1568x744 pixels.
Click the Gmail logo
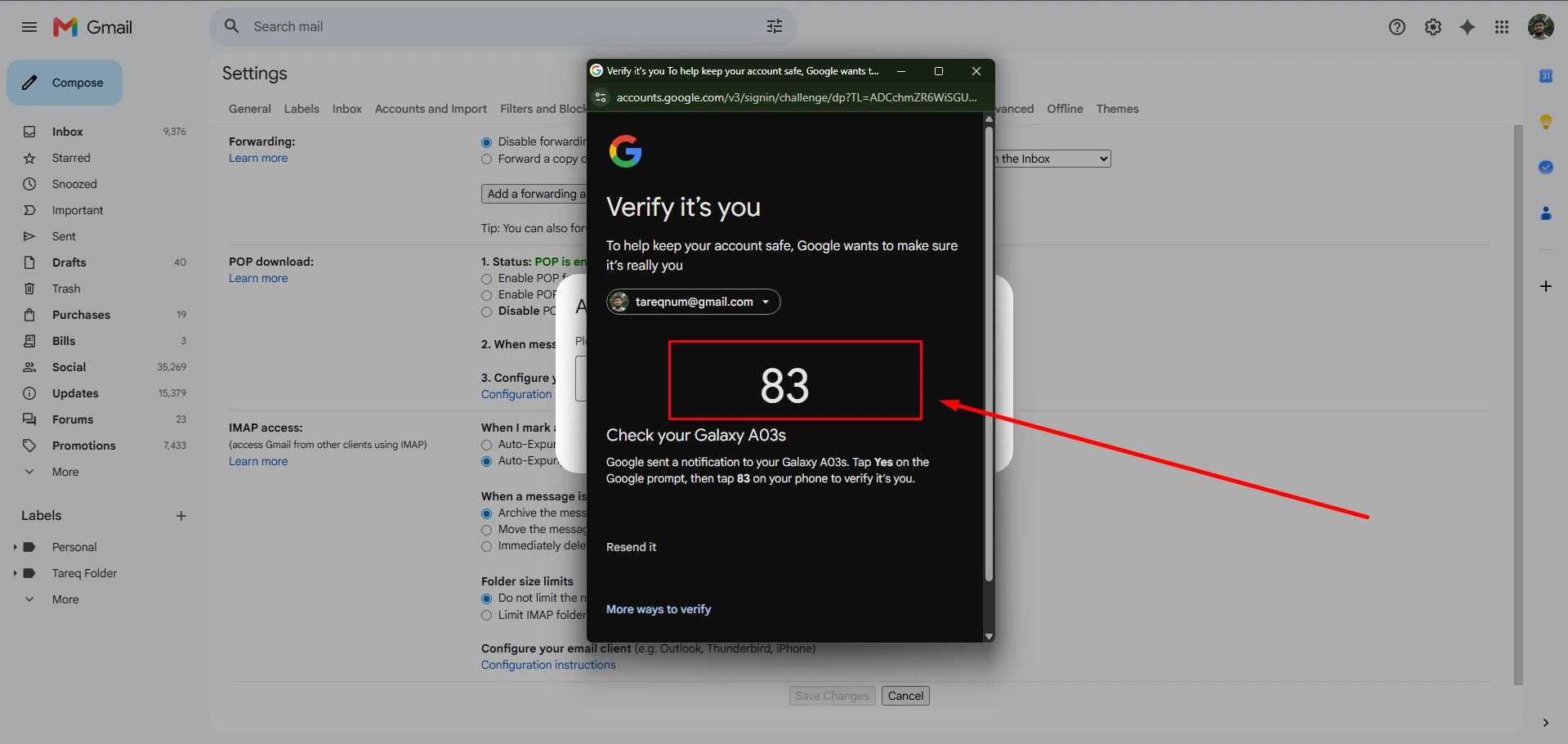(x=92, y=27)
